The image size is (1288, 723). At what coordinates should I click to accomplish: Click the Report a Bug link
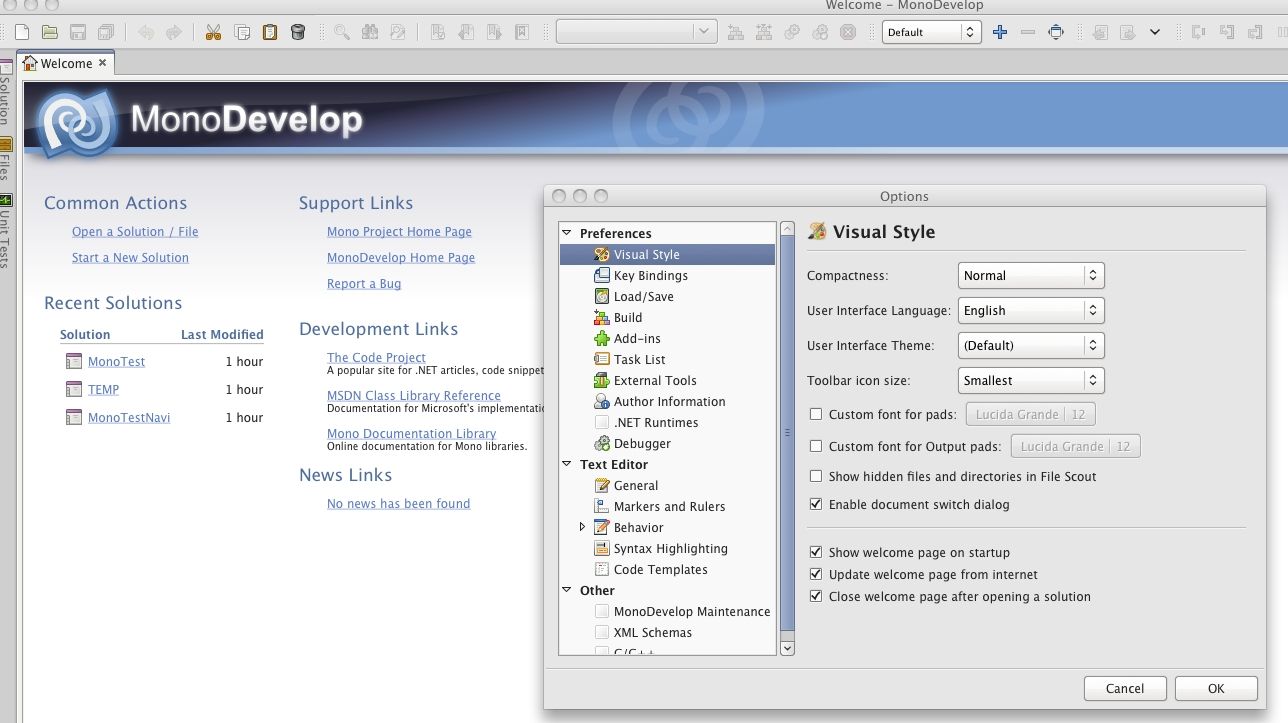coord(364,283)
